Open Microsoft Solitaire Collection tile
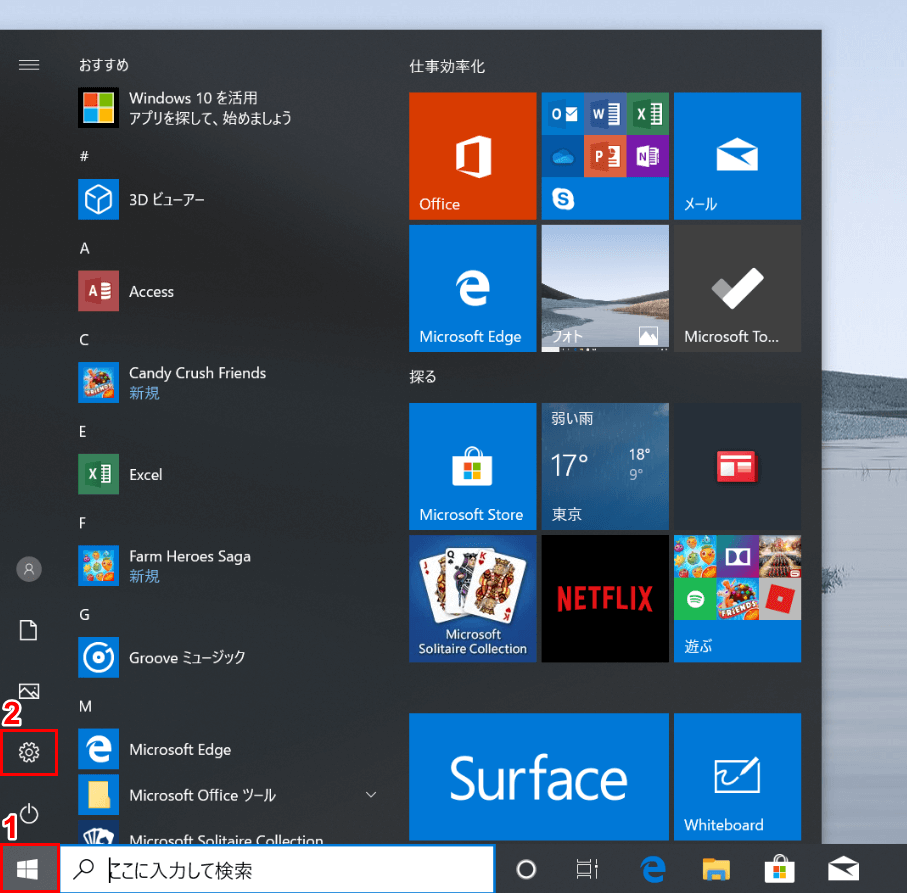 [473, 599]
